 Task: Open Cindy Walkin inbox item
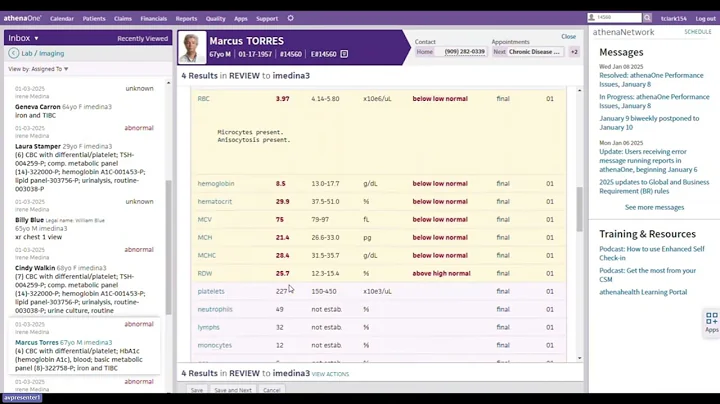point(84,281)
